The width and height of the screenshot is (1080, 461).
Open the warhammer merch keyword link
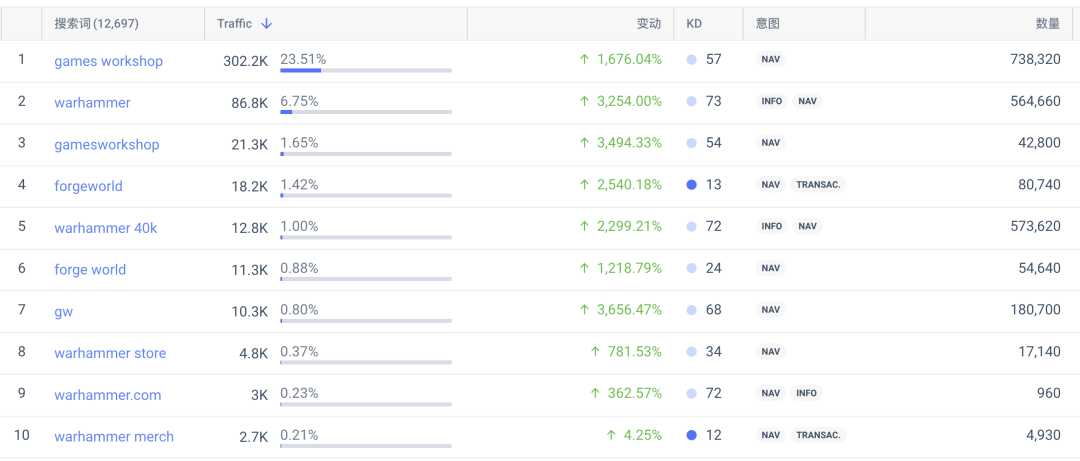pyautogui.click(x=114, y=437)
